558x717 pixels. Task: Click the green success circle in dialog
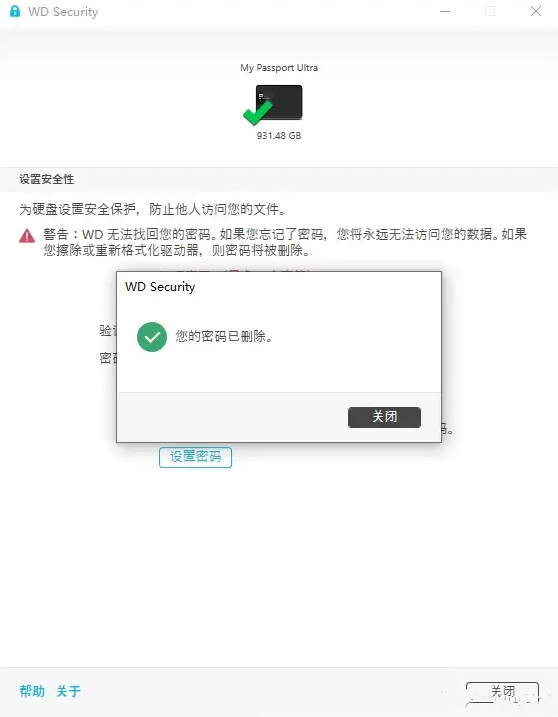[x=152, y=337]
